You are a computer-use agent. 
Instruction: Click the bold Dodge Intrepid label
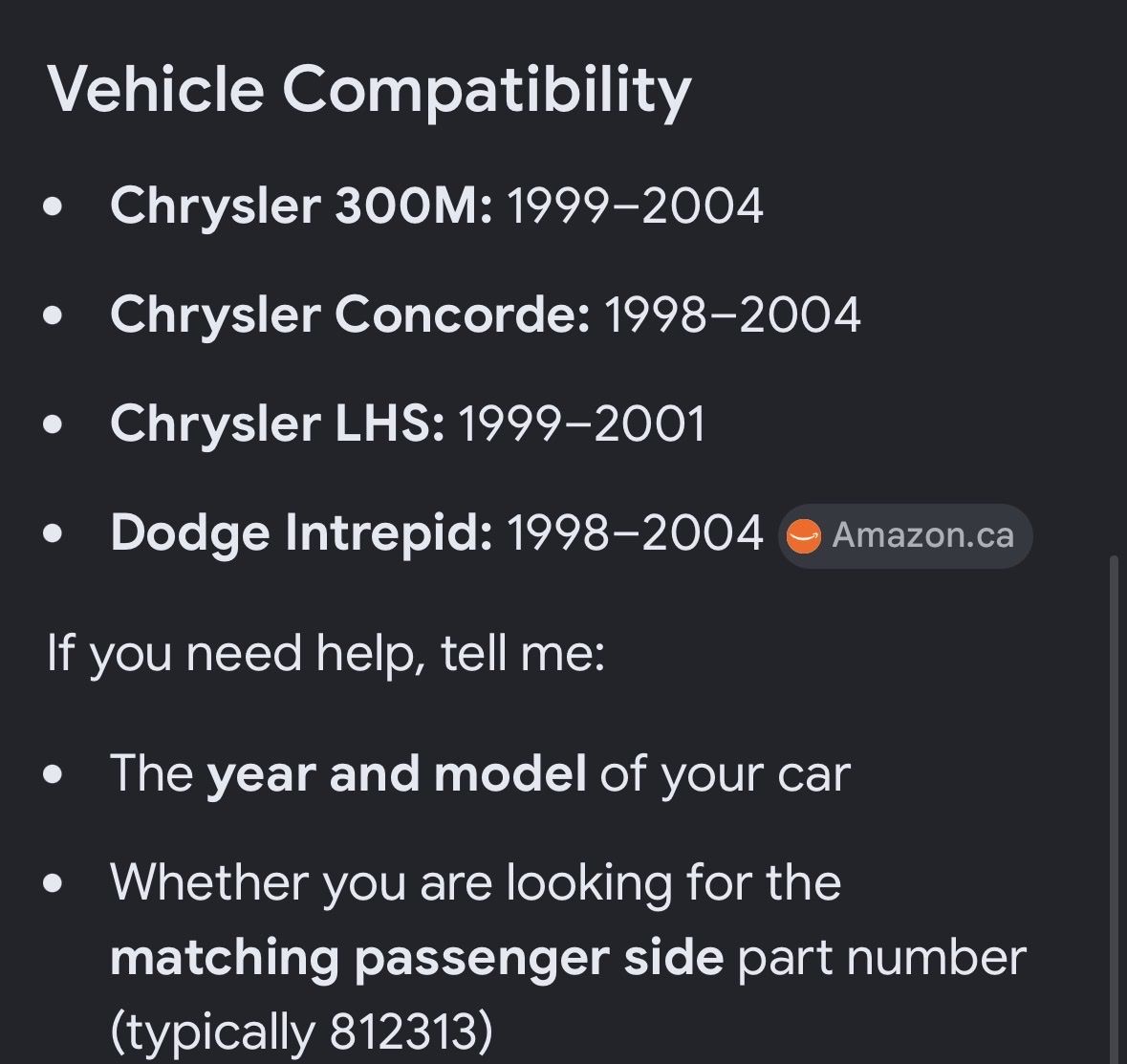[301, 532]
